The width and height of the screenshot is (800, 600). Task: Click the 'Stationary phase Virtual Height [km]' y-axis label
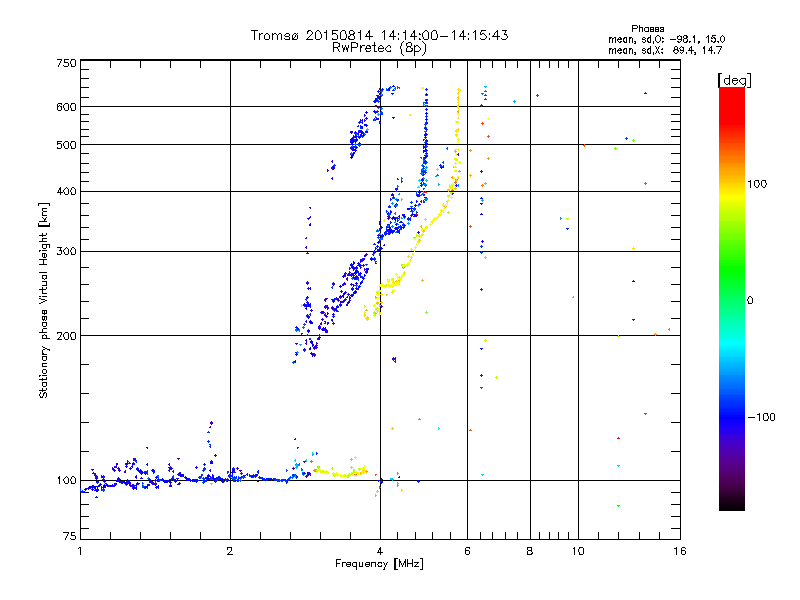tap(43, 301)
